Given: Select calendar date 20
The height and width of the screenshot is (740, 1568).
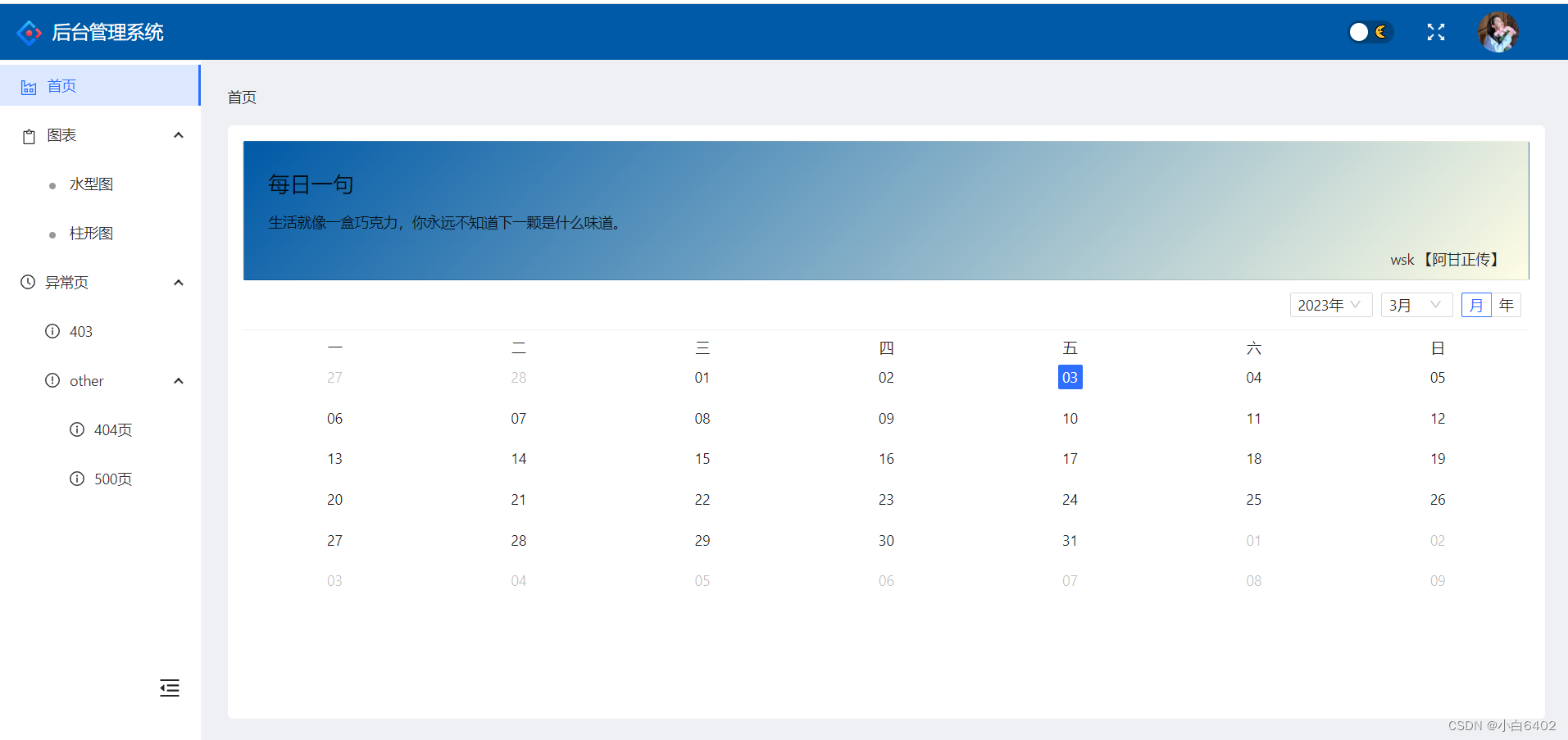Looking at the screenshot, I should pos(334,500).
